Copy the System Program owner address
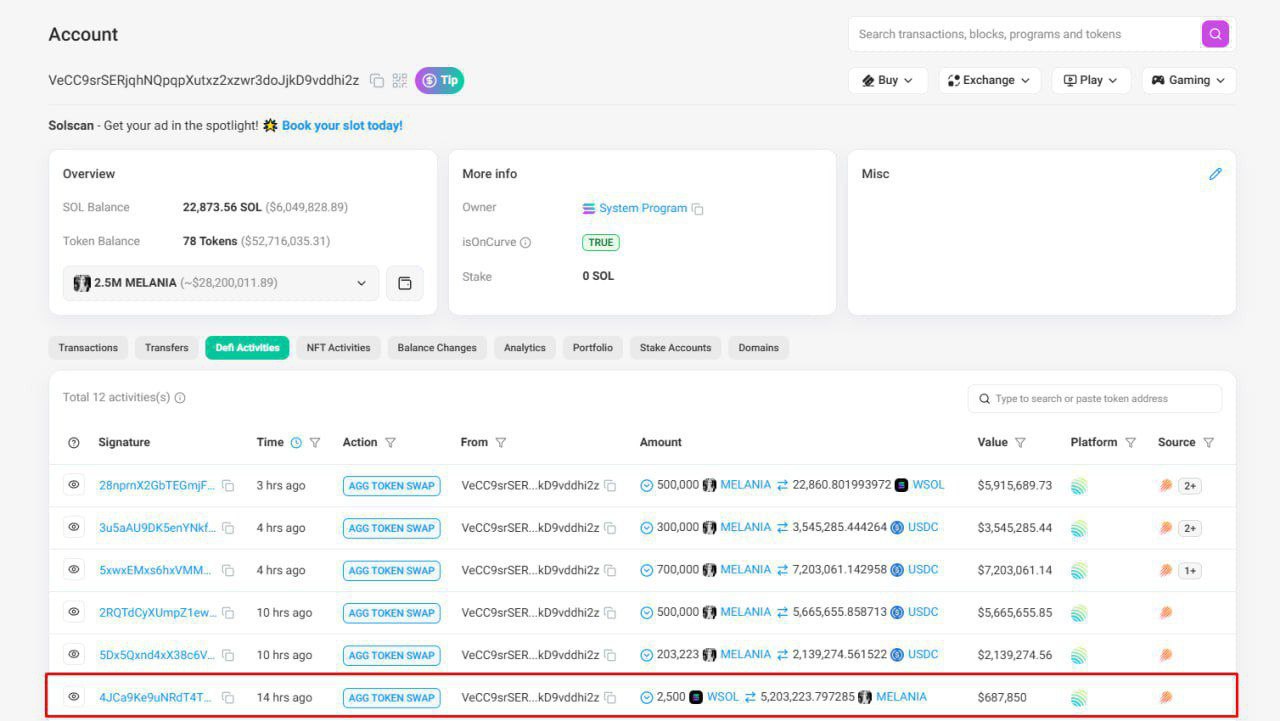This screenshot has width=1280, height=721. pyautogui.click(x=698, y=209)
